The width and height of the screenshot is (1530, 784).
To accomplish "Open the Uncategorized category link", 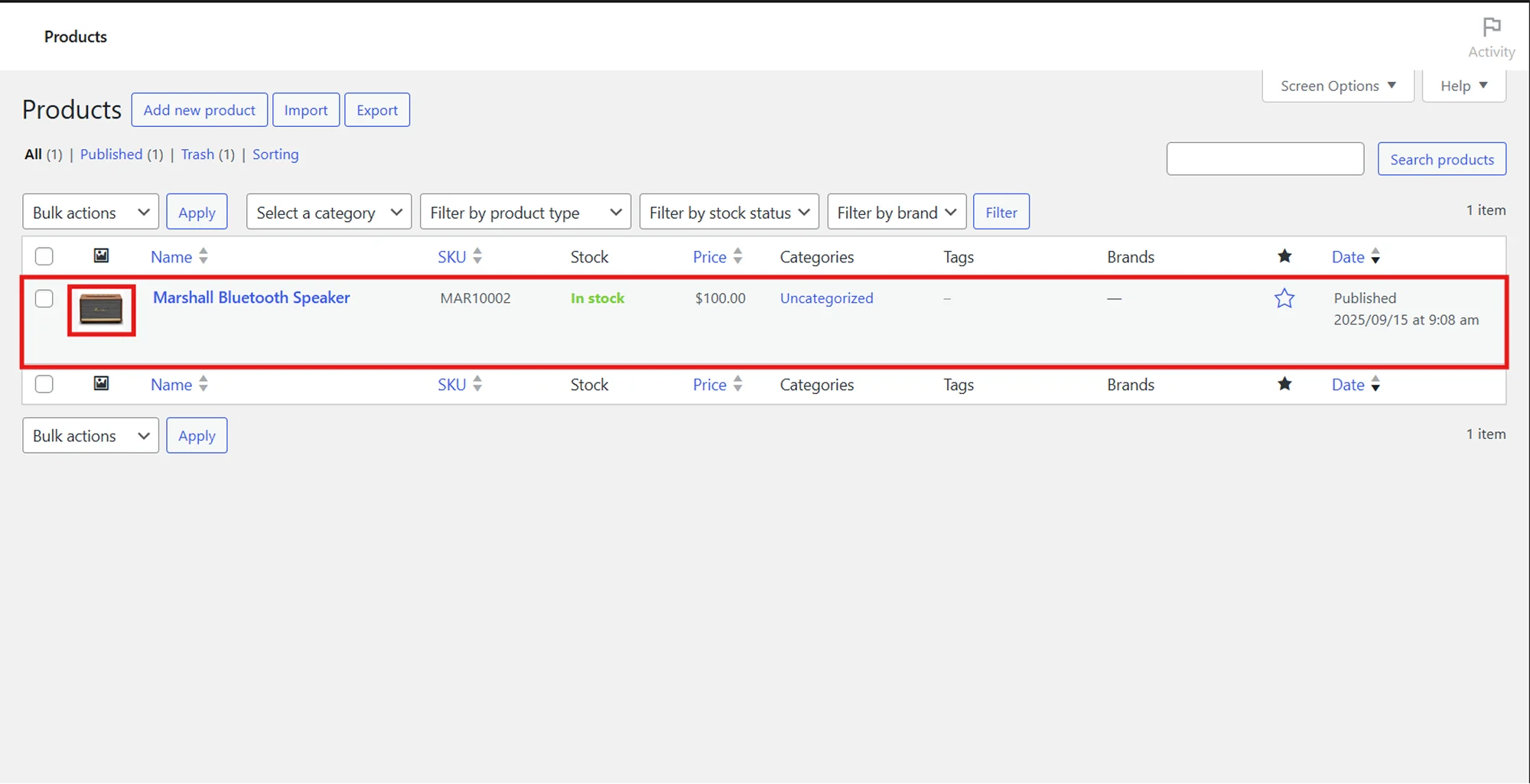I will tap(825, 298).
